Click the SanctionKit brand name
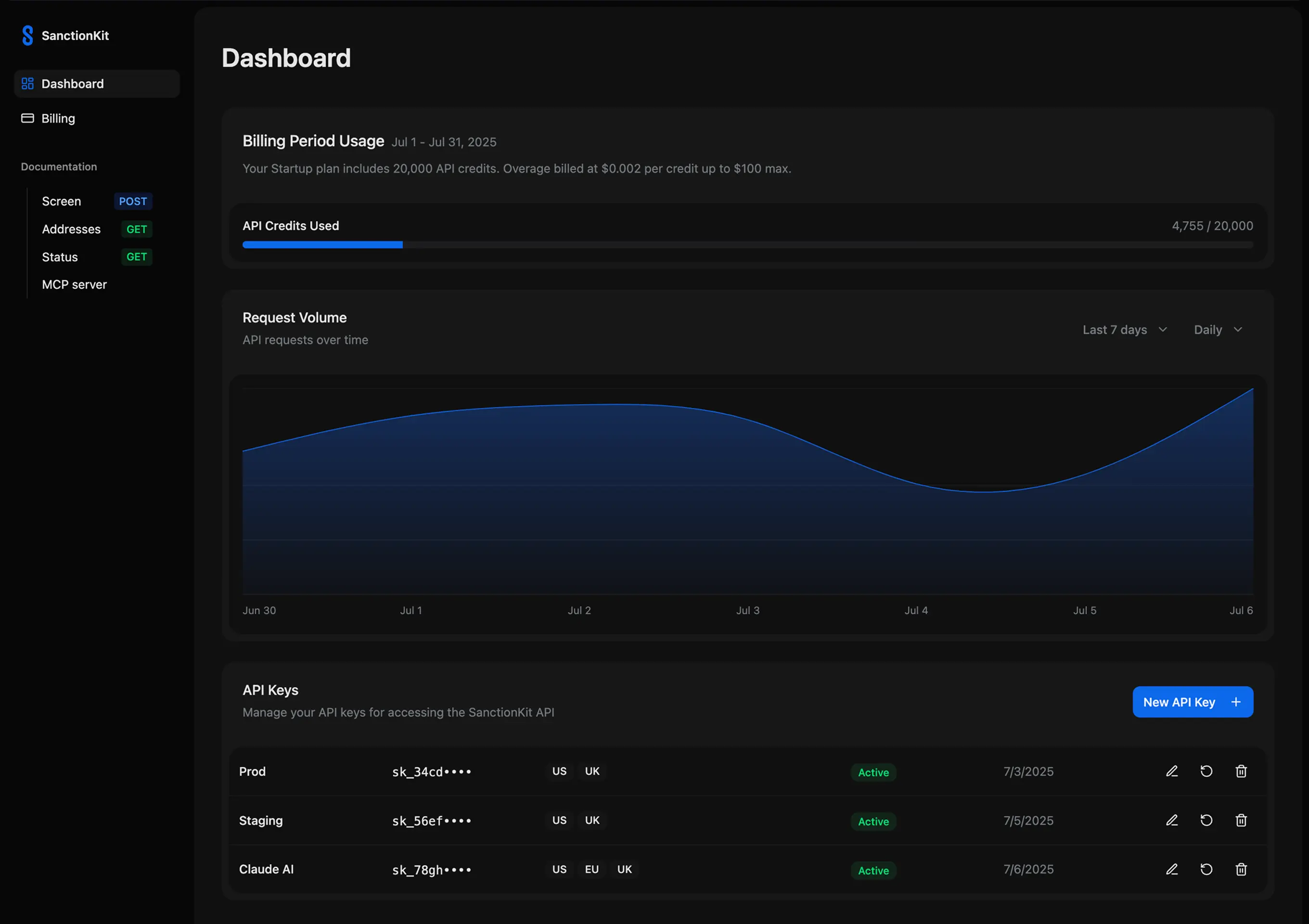Screen dimensions: 1309x924 click(75, 35)
